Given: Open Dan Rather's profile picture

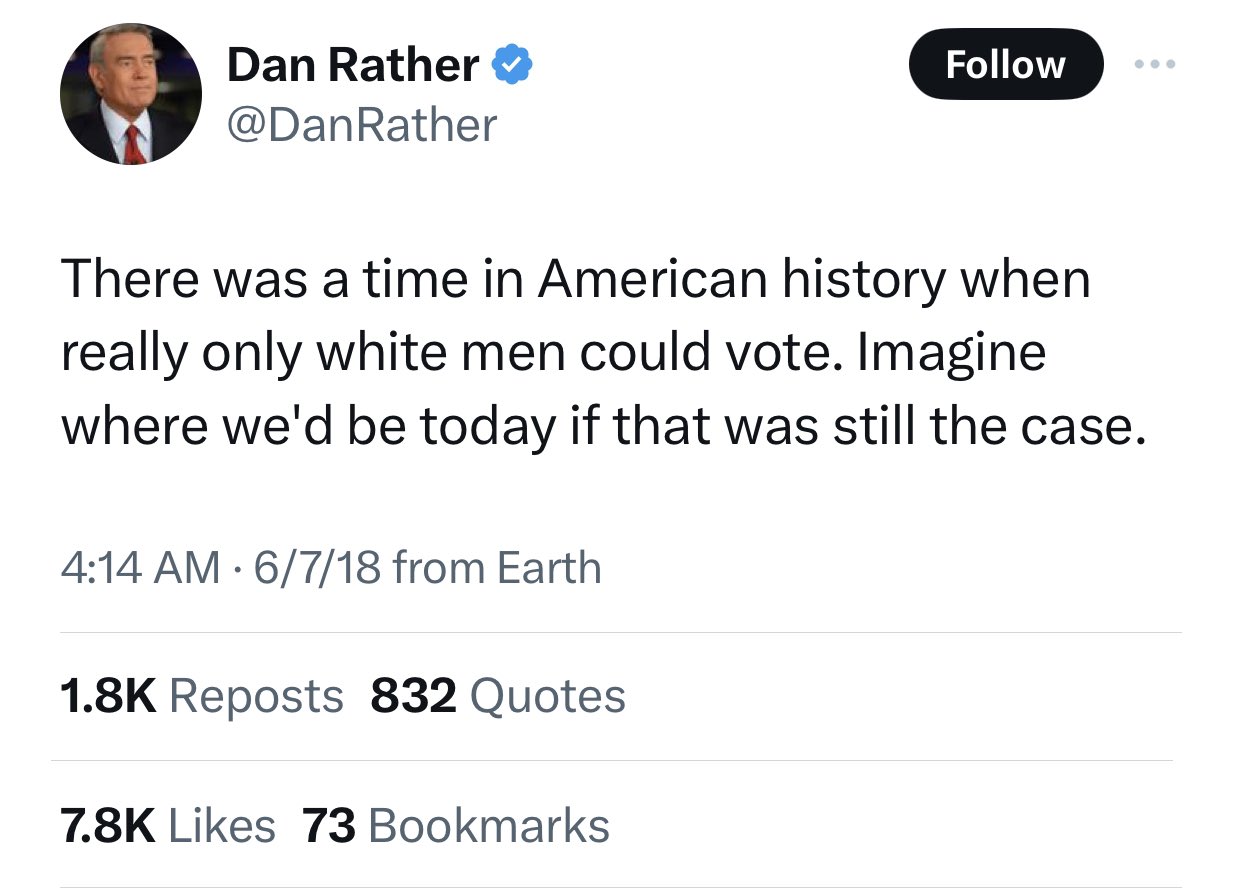Looking at the screenshot, I should (131, 94).
